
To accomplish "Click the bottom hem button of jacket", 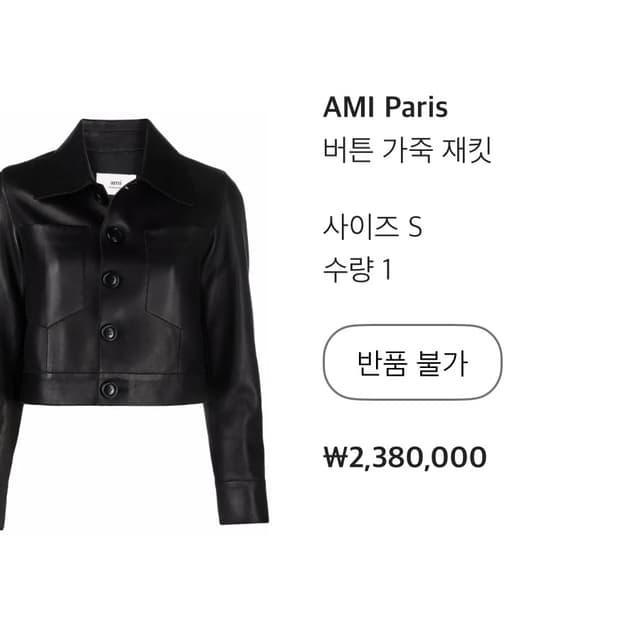I will pos(109,389).
